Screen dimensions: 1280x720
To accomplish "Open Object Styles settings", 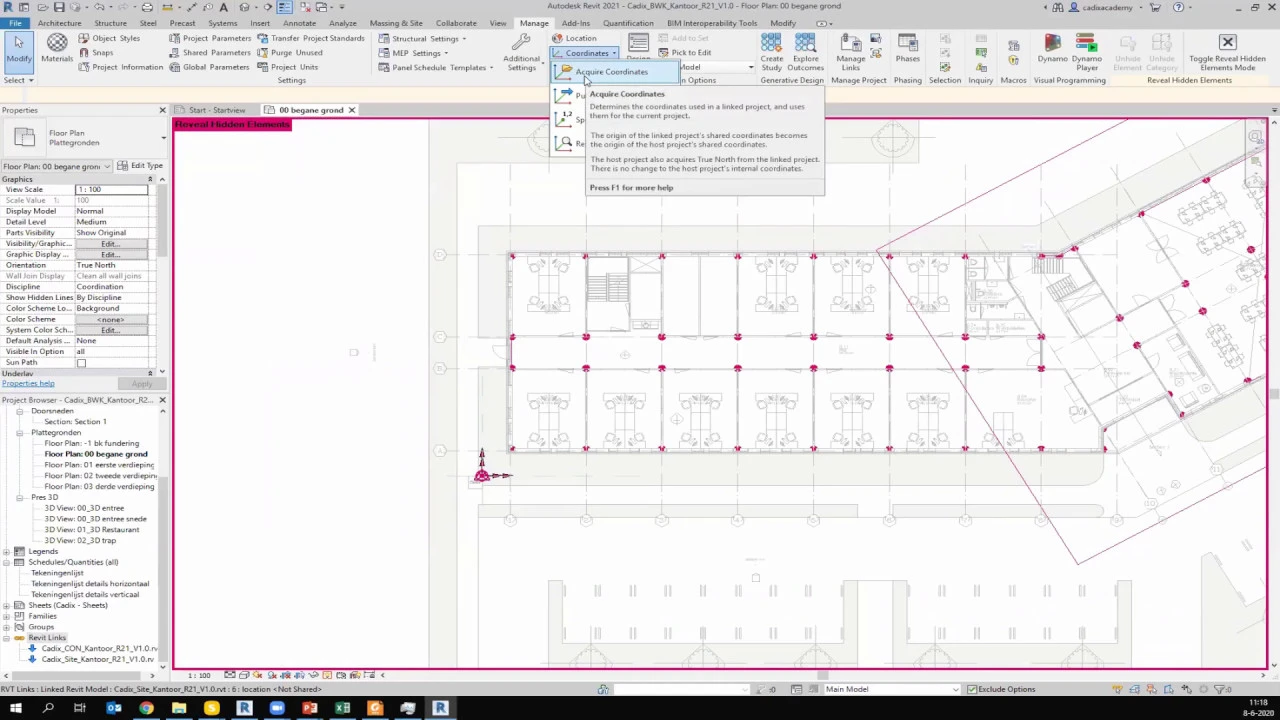I will pyautogui.click(x=109, y=38).
